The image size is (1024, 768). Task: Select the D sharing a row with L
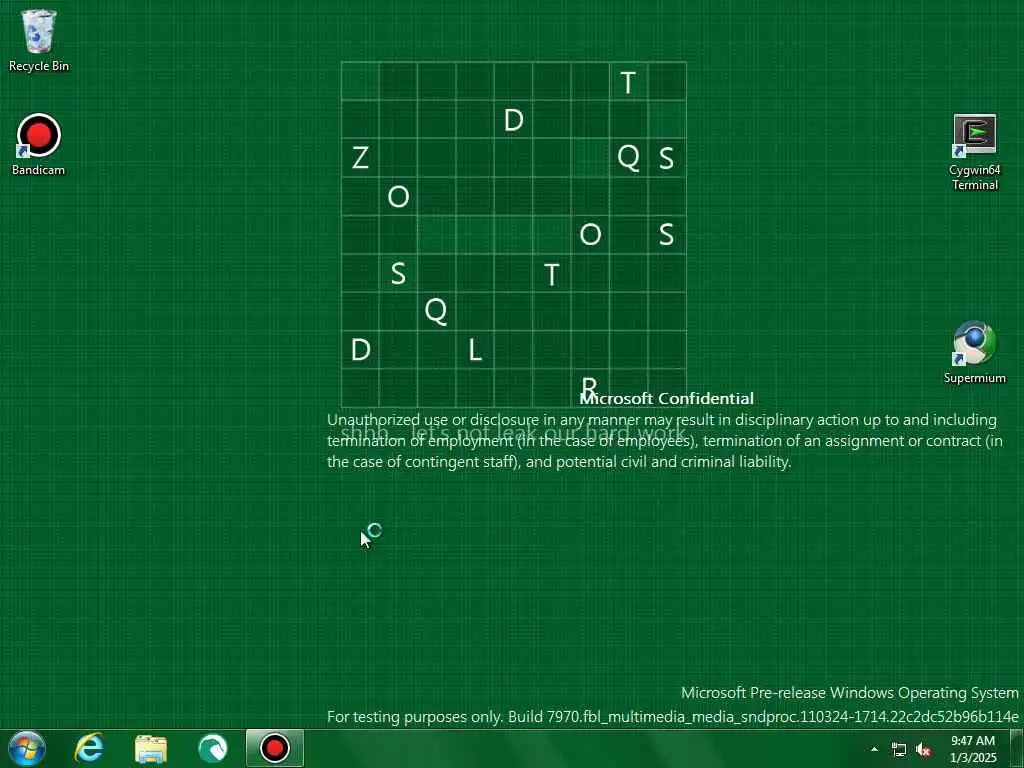(x=360, y=350)
